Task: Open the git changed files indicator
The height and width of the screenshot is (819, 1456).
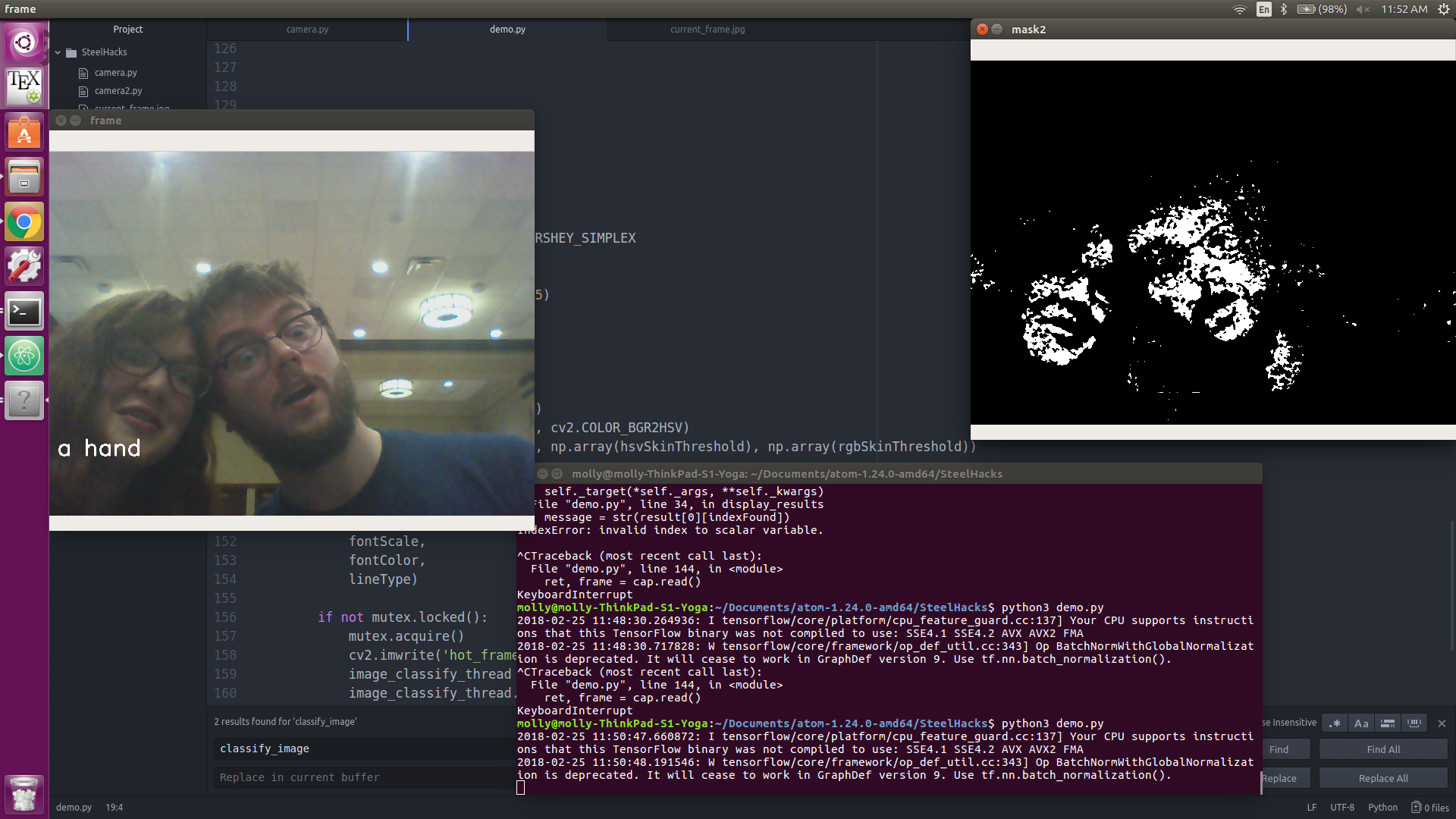Action: pos(1430,808)
